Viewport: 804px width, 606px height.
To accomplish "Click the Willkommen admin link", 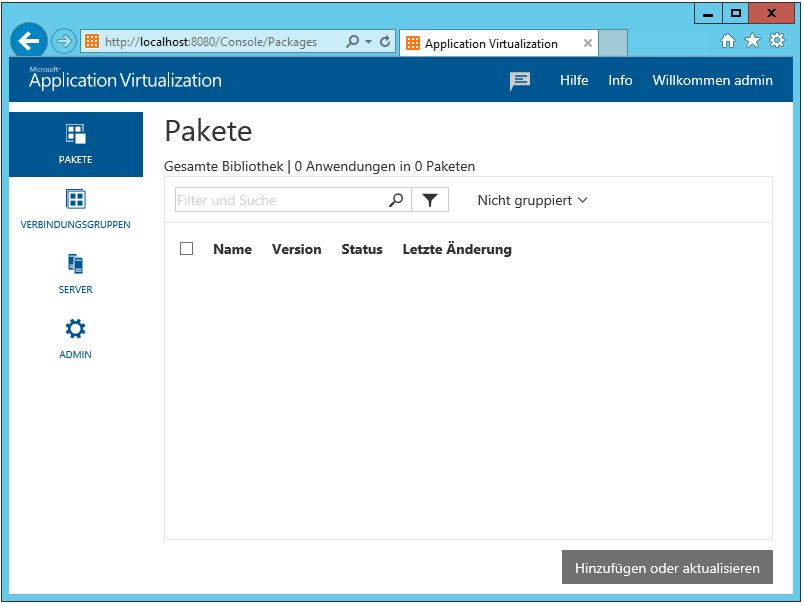I will coord(712,81).
